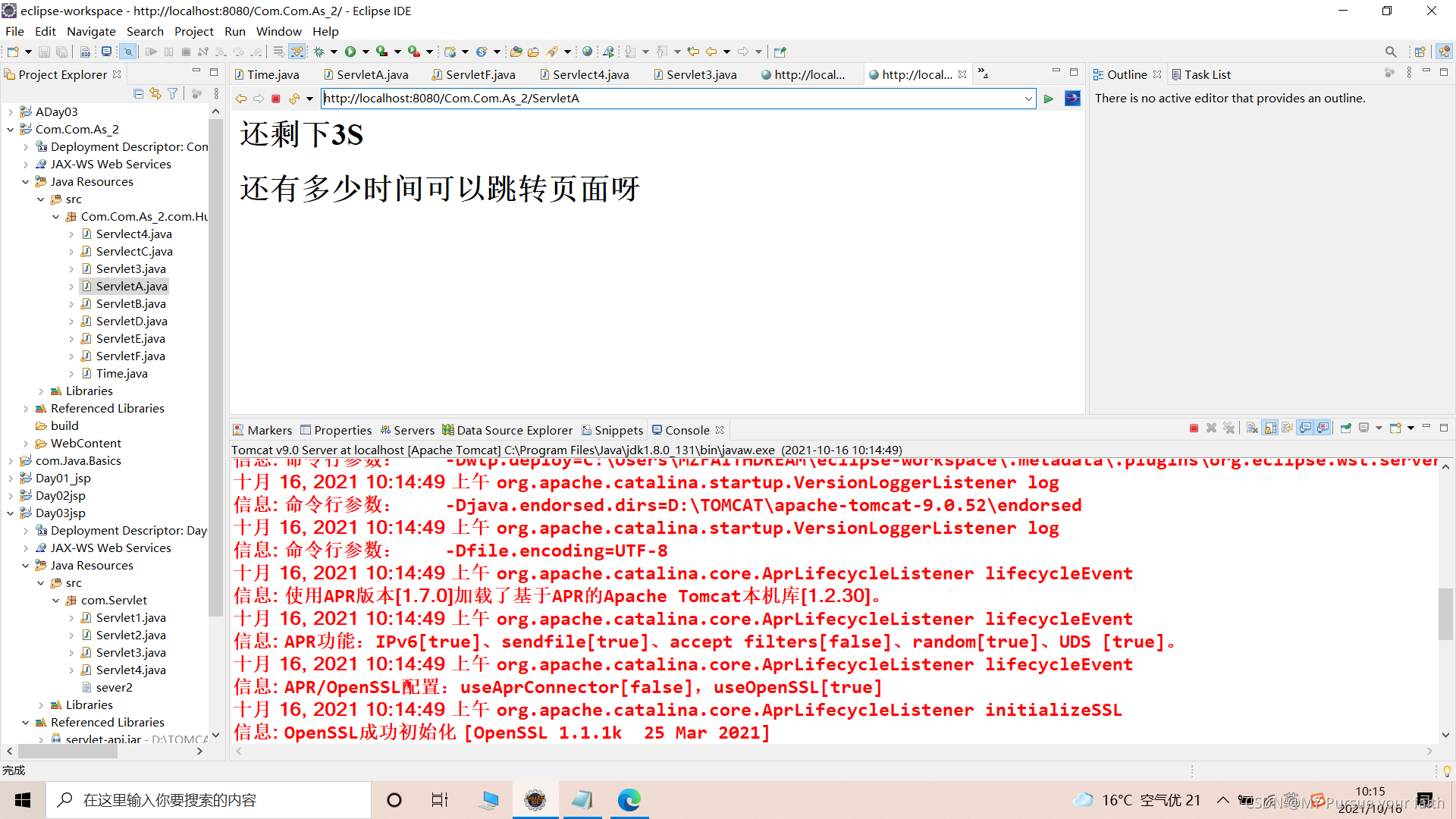Toggle Scroll Lock in the Console
The width and height of the screenshot is (1456, 819).
(1270, 428)
